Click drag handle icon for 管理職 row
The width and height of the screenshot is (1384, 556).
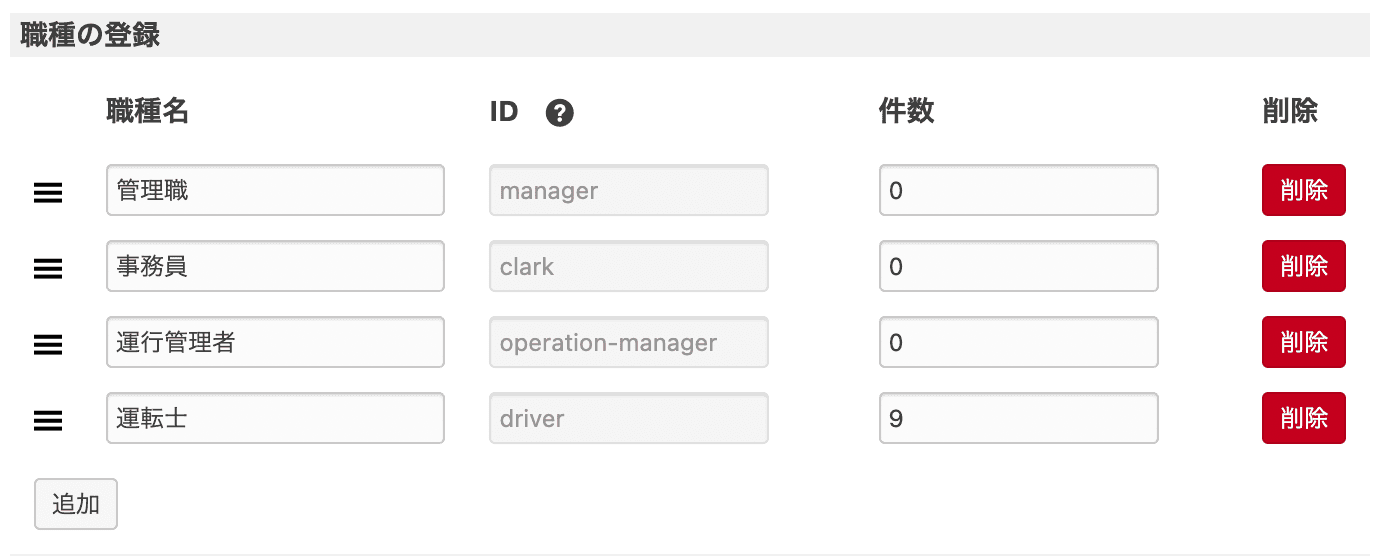[x=48, y=192]
